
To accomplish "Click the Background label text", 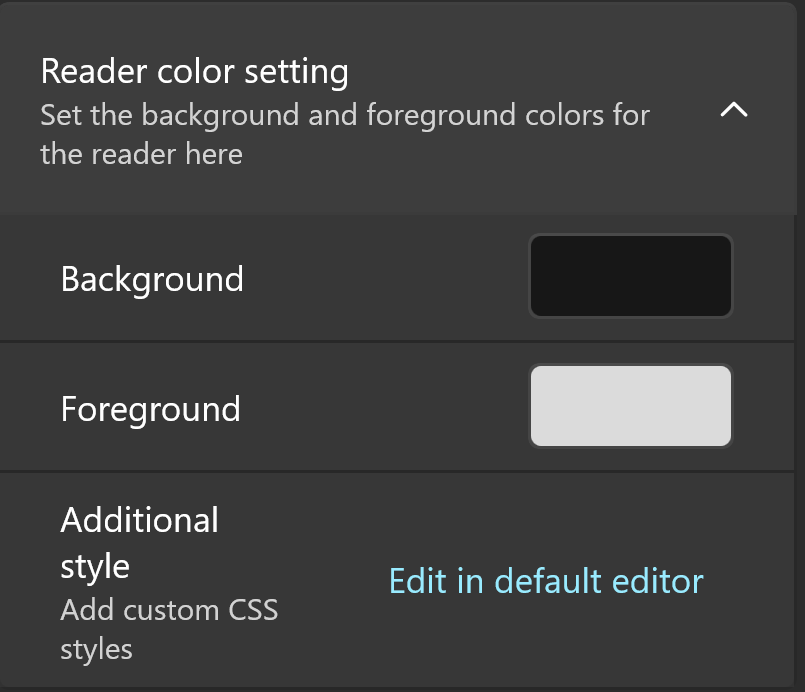I will point(152,279).
